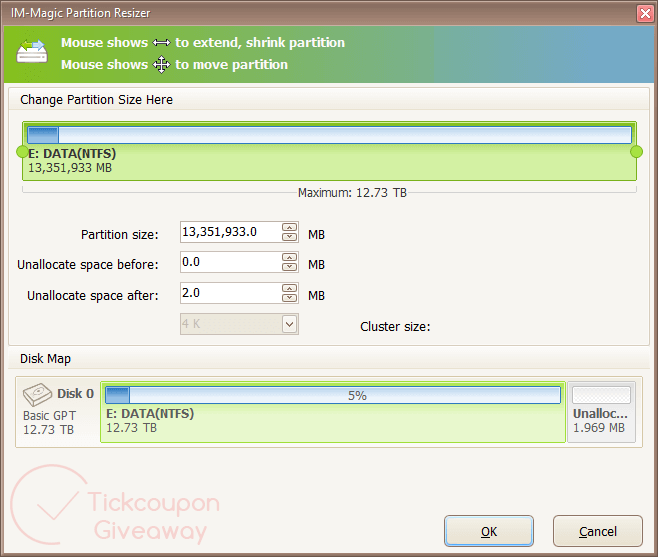This screenshot has width=658, height=557.
Task: Click the Cancel button
Action: [x=598, y=531]
